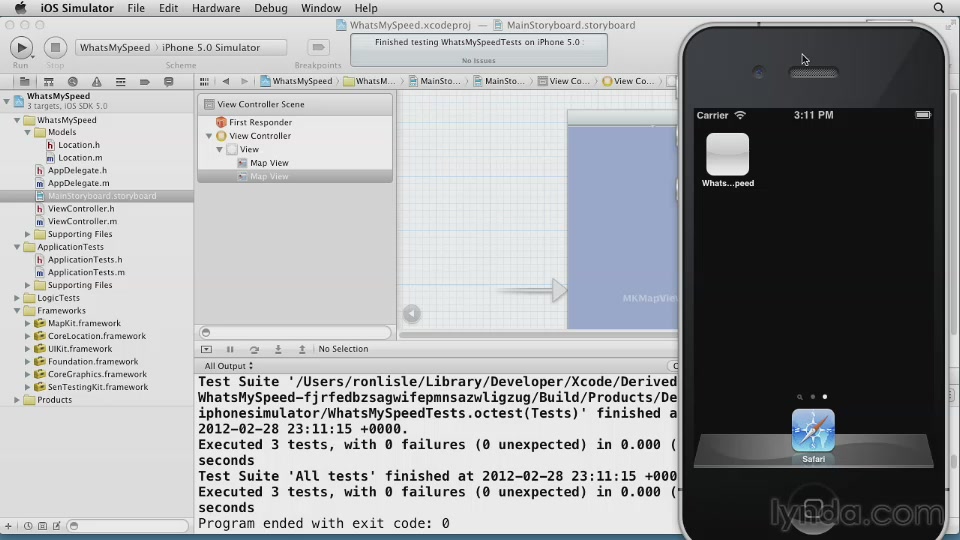Screen dimensions: 960x540
Task: Expand the Supporting Files group under ViewController.m
Action: point(28,234)
